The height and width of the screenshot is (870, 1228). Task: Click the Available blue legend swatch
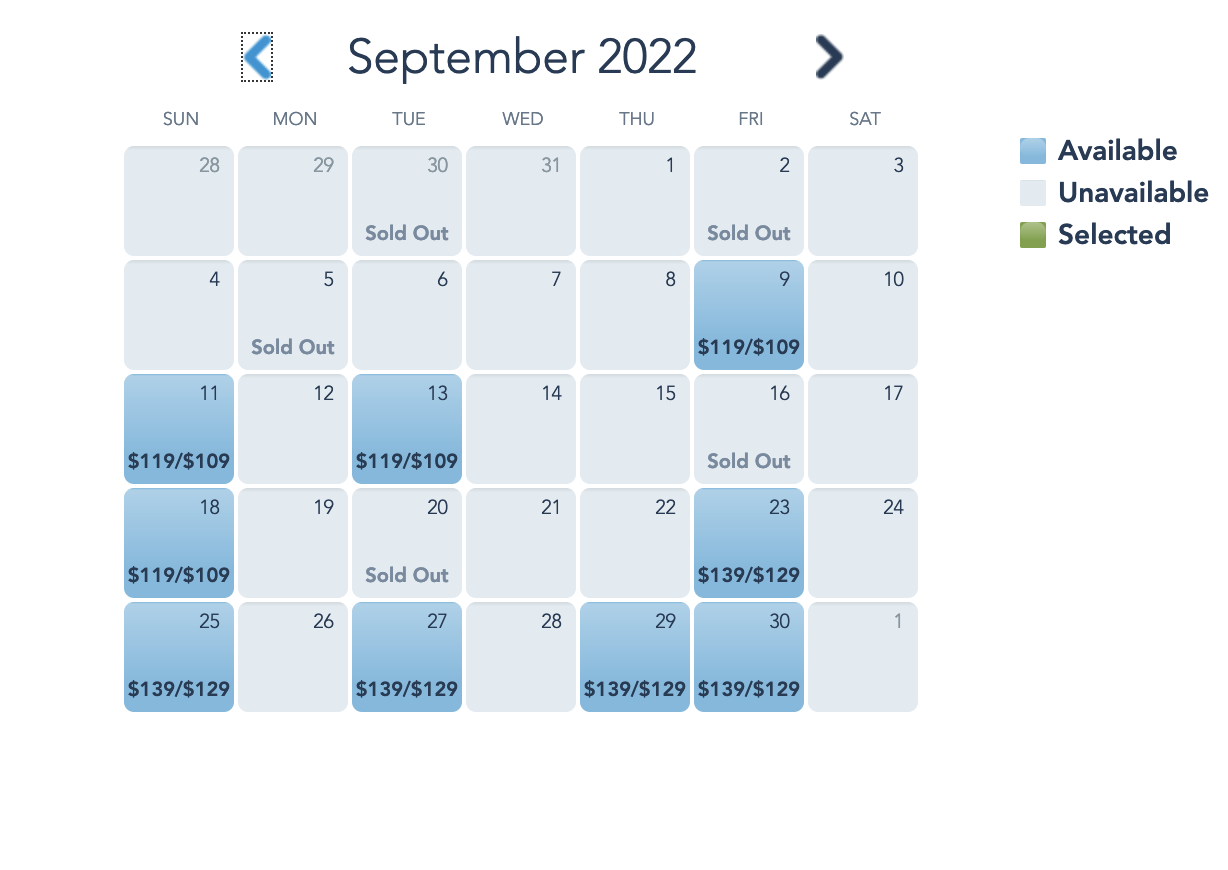(1033, 151)
